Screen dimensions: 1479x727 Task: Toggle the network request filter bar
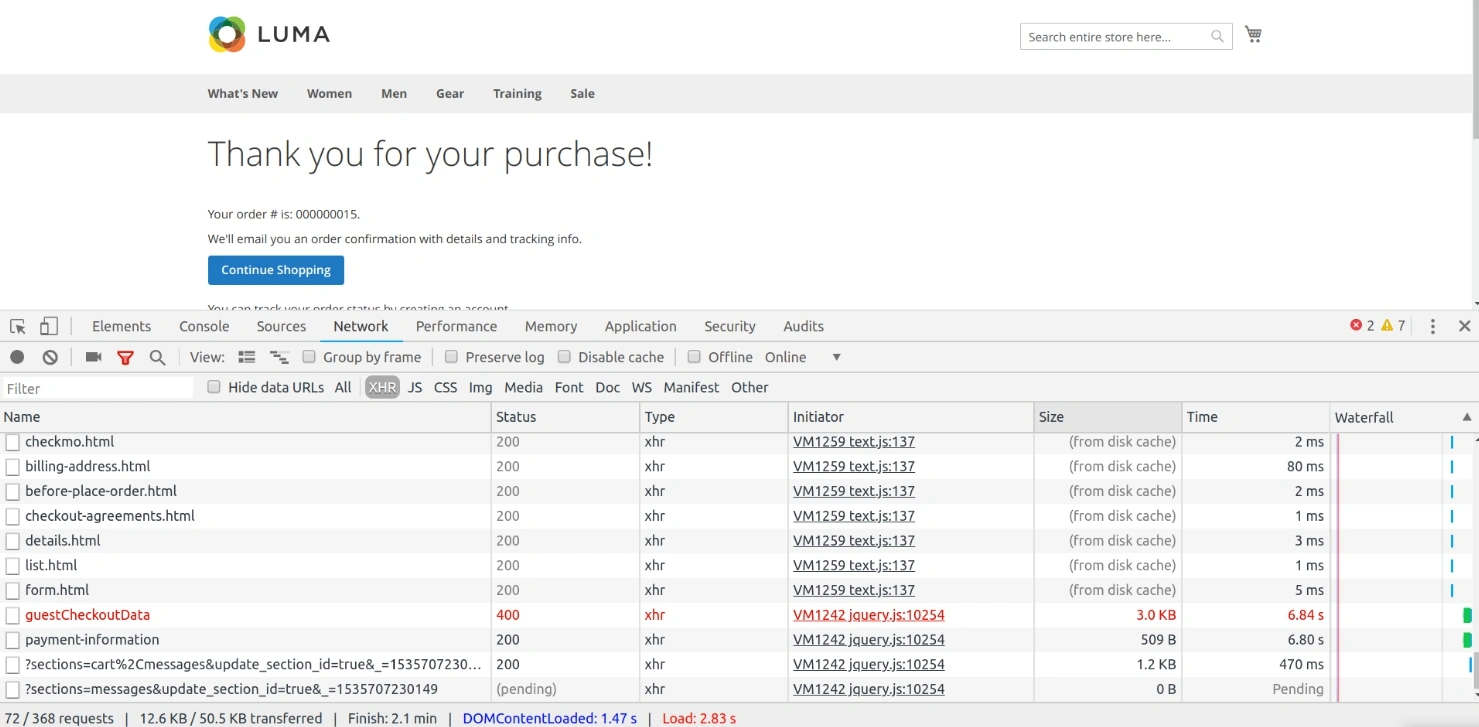pyautogui.click(x=125, y=357)
